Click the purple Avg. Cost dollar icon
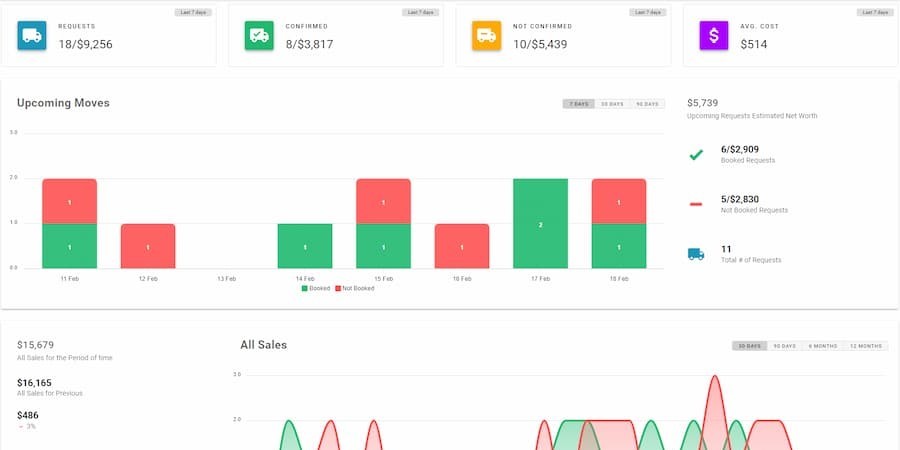 pyautogui.click(x=714, y=36)
